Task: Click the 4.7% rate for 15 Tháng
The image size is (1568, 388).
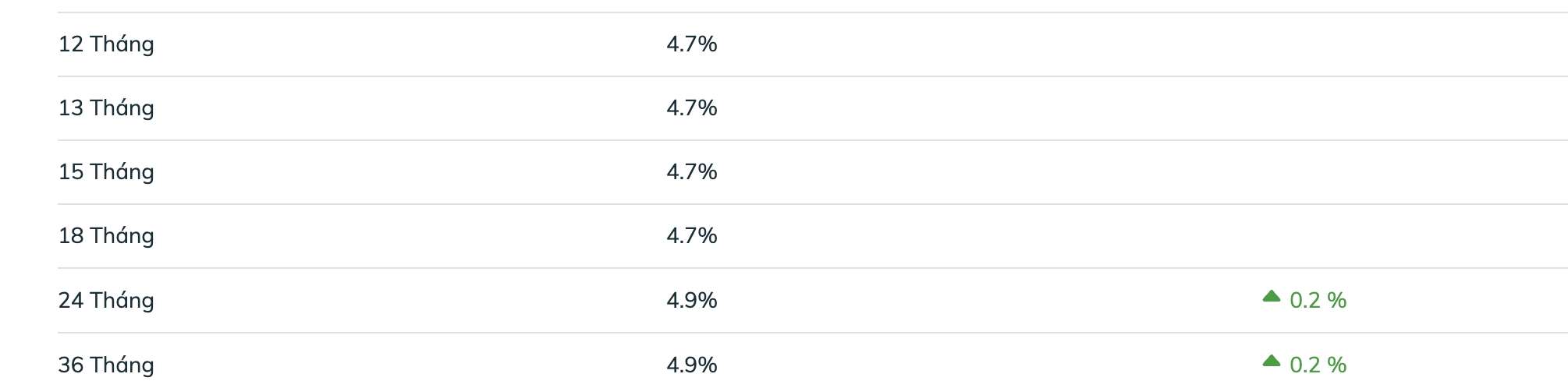Action: tap(692, 172)
